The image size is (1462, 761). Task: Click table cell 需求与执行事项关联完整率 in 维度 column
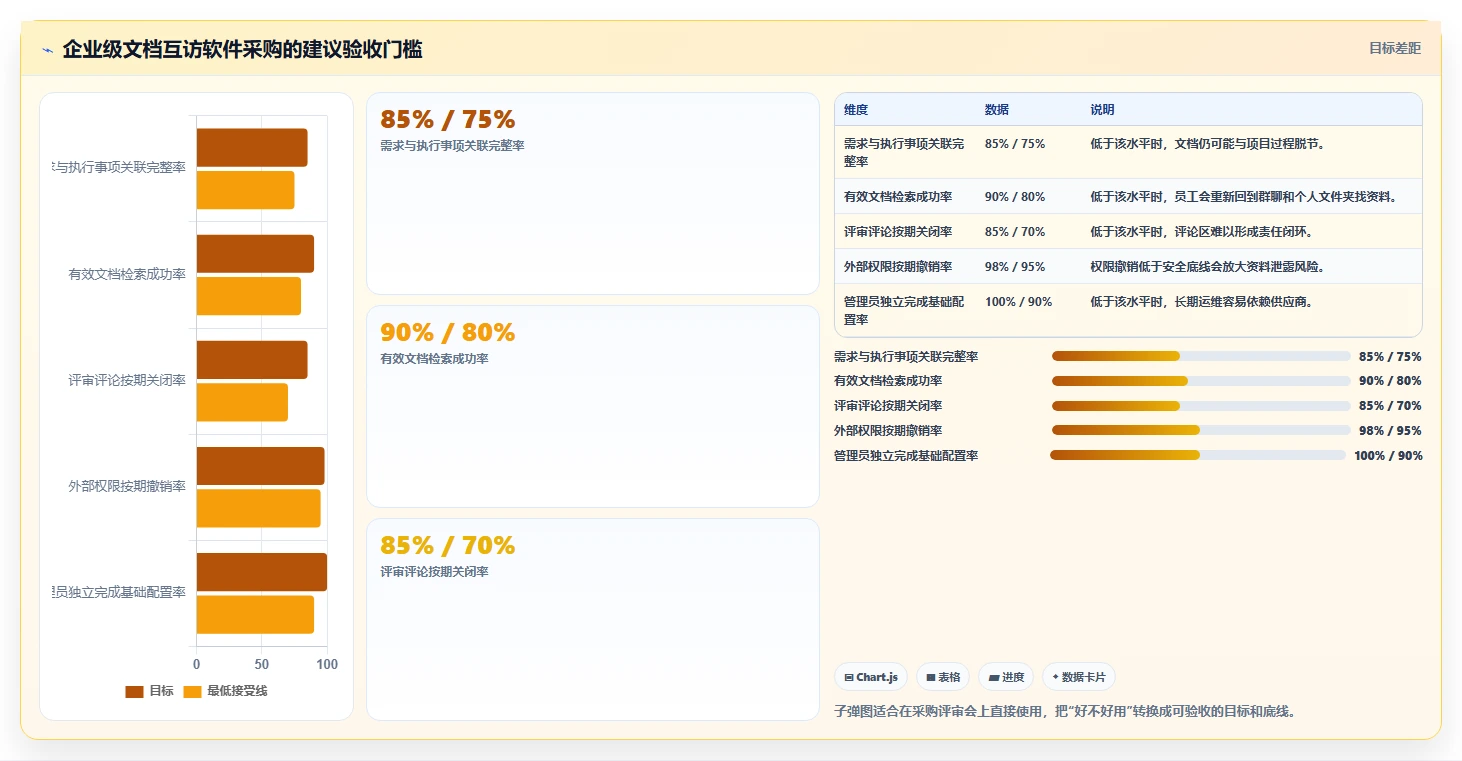click(x=904, y=152)
